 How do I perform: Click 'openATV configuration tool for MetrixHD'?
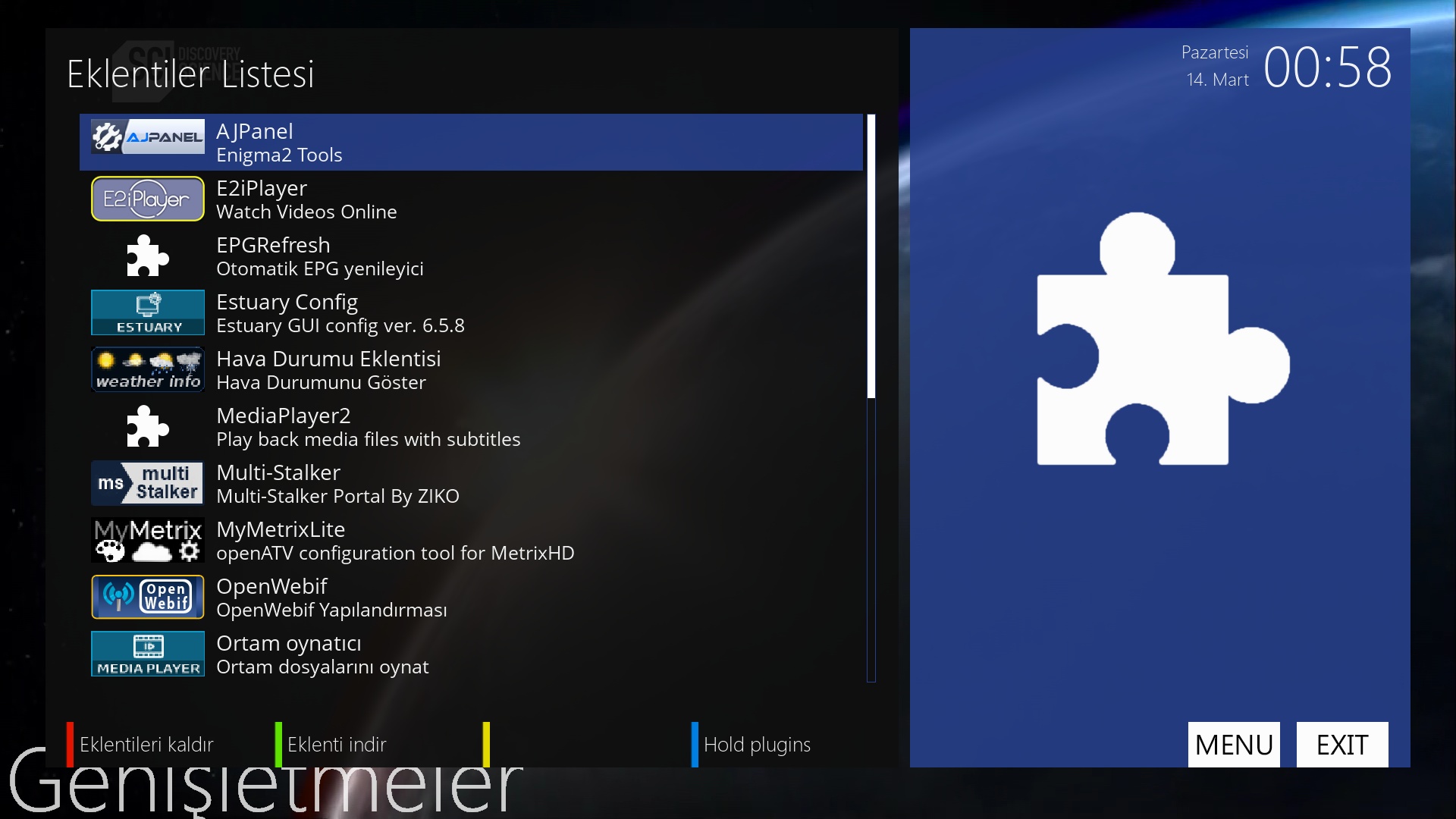[x=395, y=553]
